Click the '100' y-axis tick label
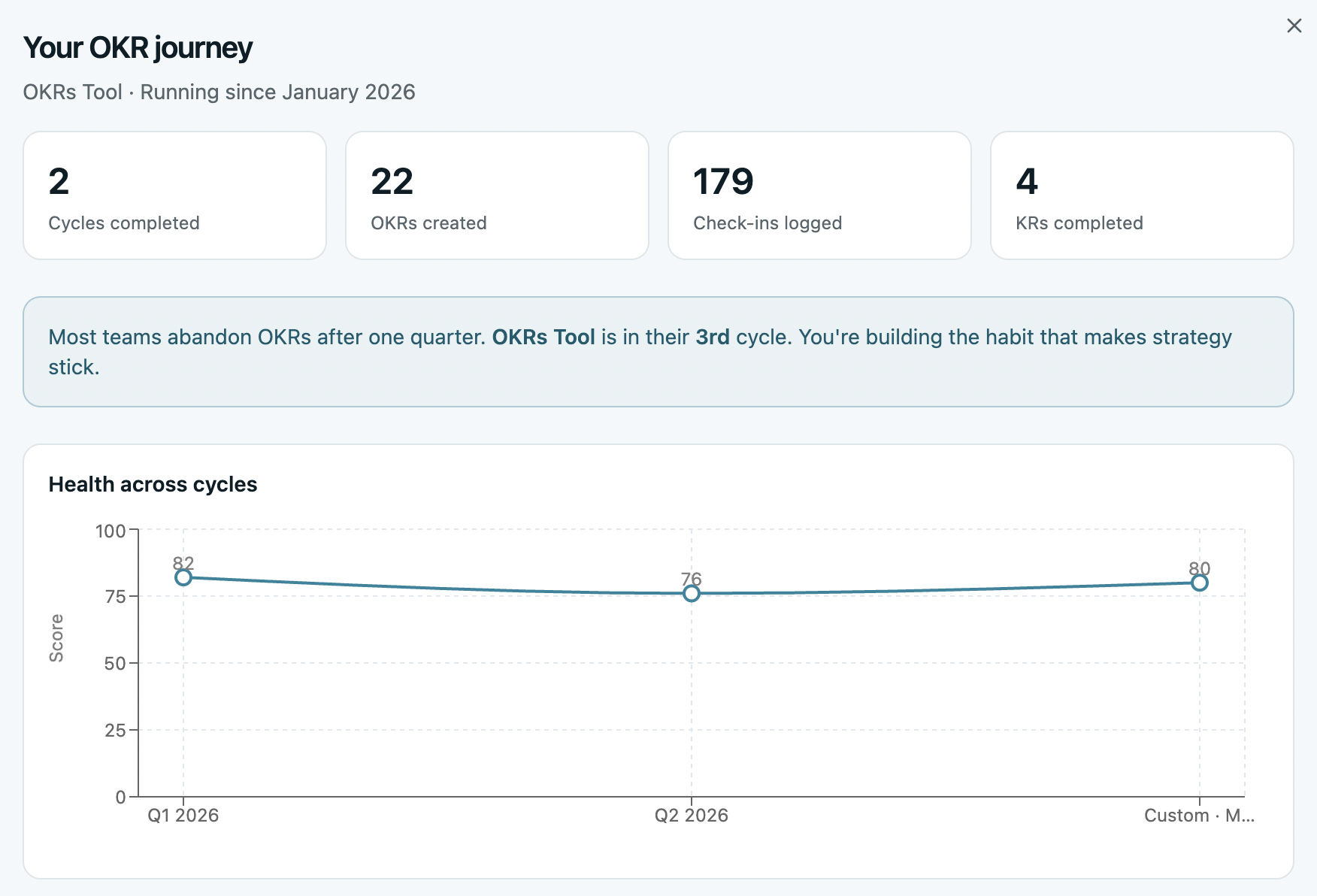This screenshot has height=896, width=1317. coord(111,531)
